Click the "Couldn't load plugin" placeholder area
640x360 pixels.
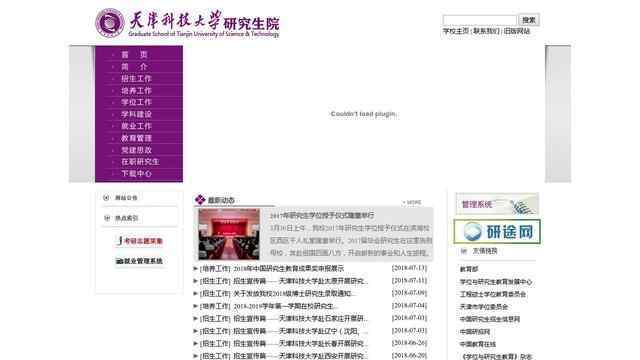[364, 114]
